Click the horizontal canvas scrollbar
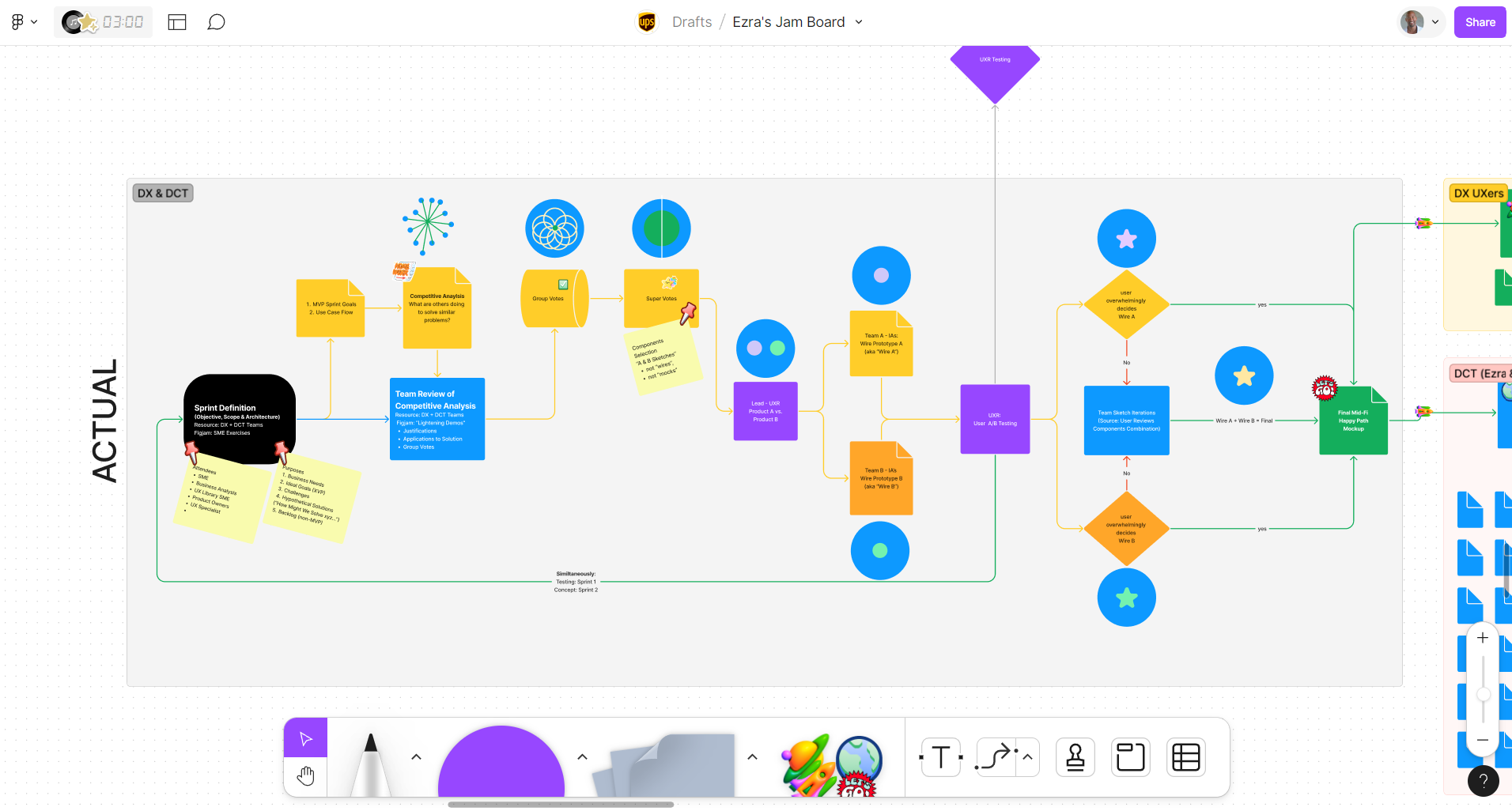1512x811 pixels. [561, 805]
